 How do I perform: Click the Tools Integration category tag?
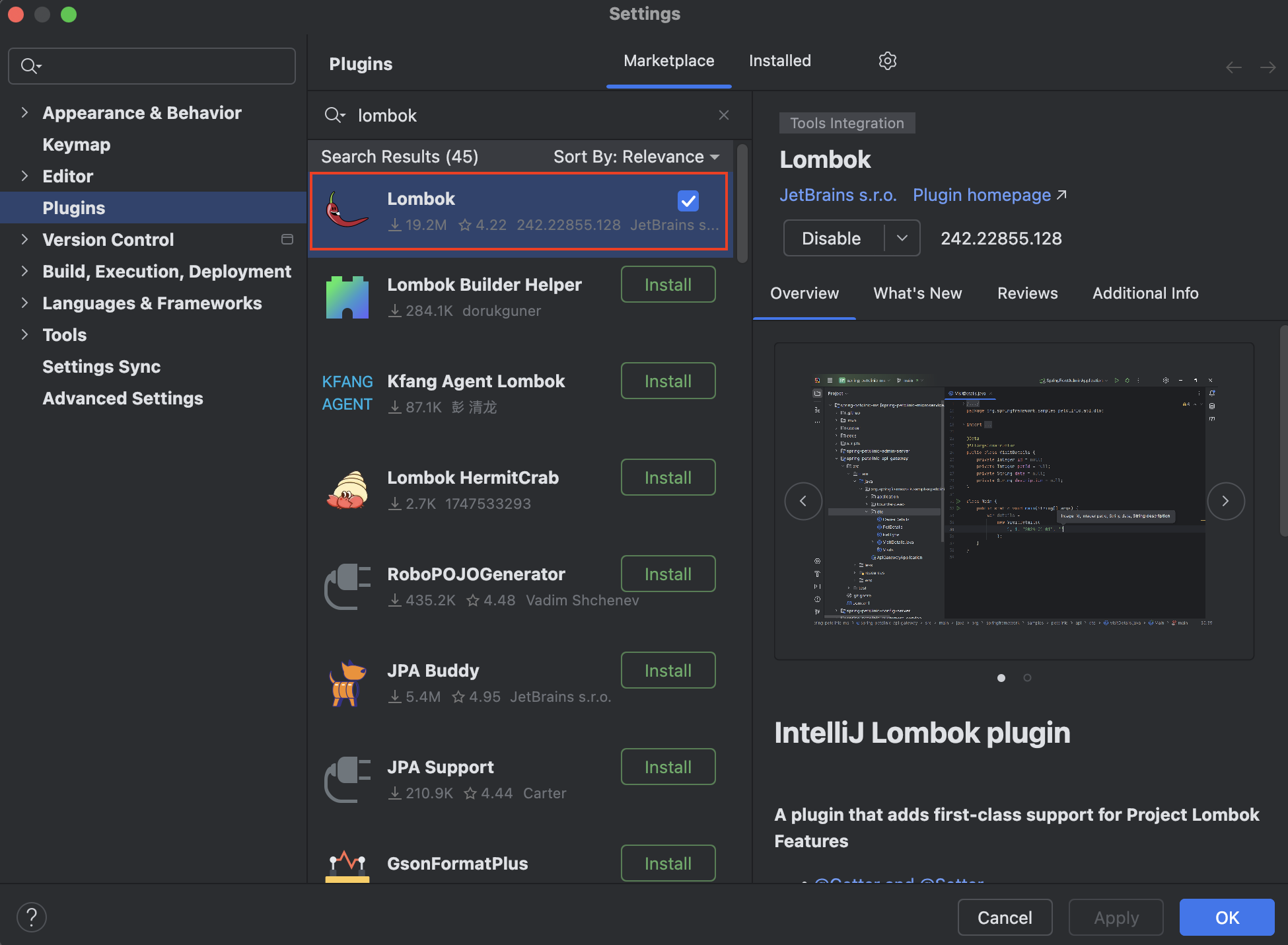(847, 123)
